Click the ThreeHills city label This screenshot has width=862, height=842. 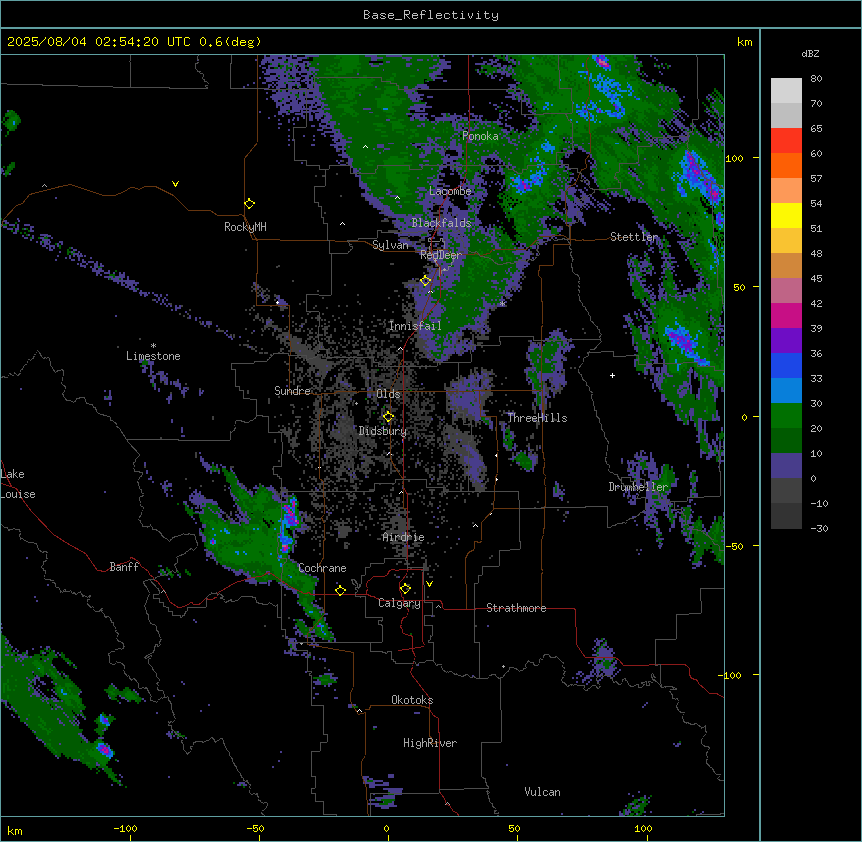(x=537, y=418)
